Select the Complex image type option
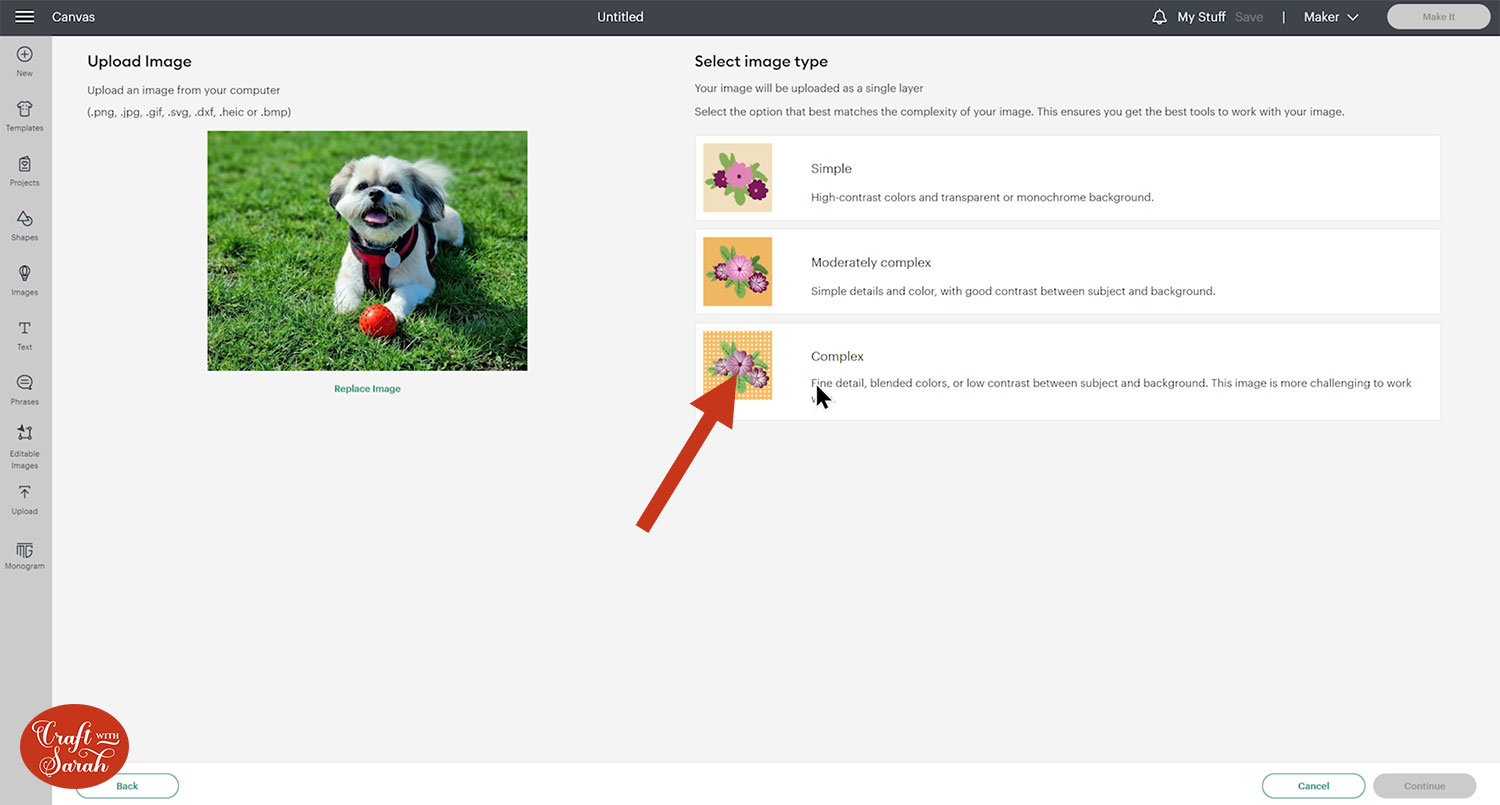This screenshot has height=805, width=1500. [1067, 371]
